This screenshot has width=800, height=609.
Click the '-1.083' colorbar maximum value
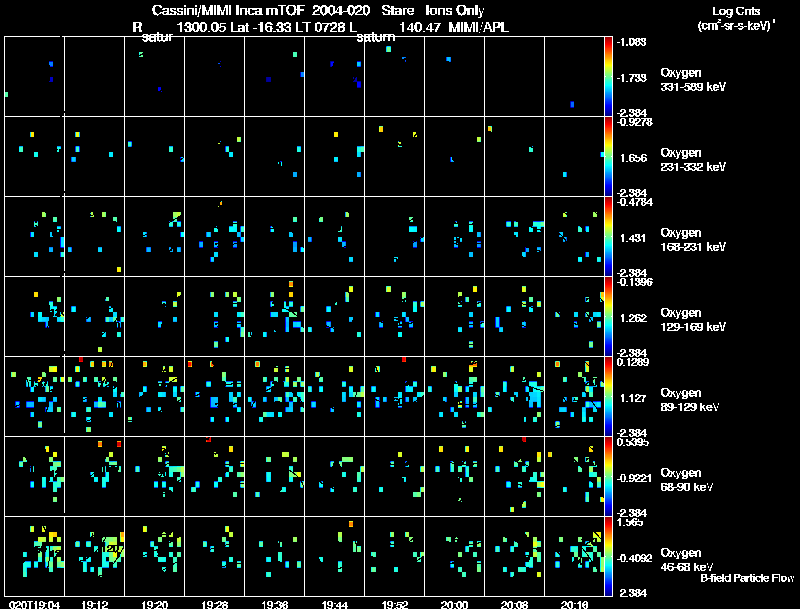(x=632, y=42)
